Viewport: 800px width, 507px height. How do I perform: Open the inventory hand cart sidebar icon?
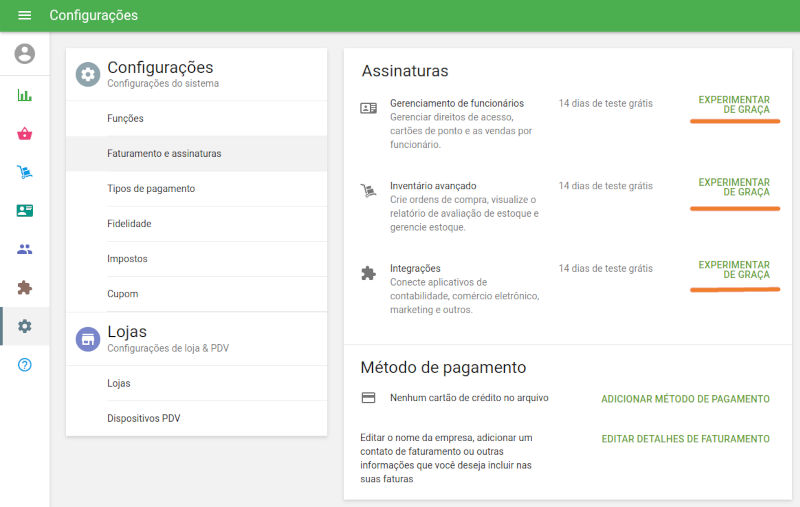click(24, 172)
